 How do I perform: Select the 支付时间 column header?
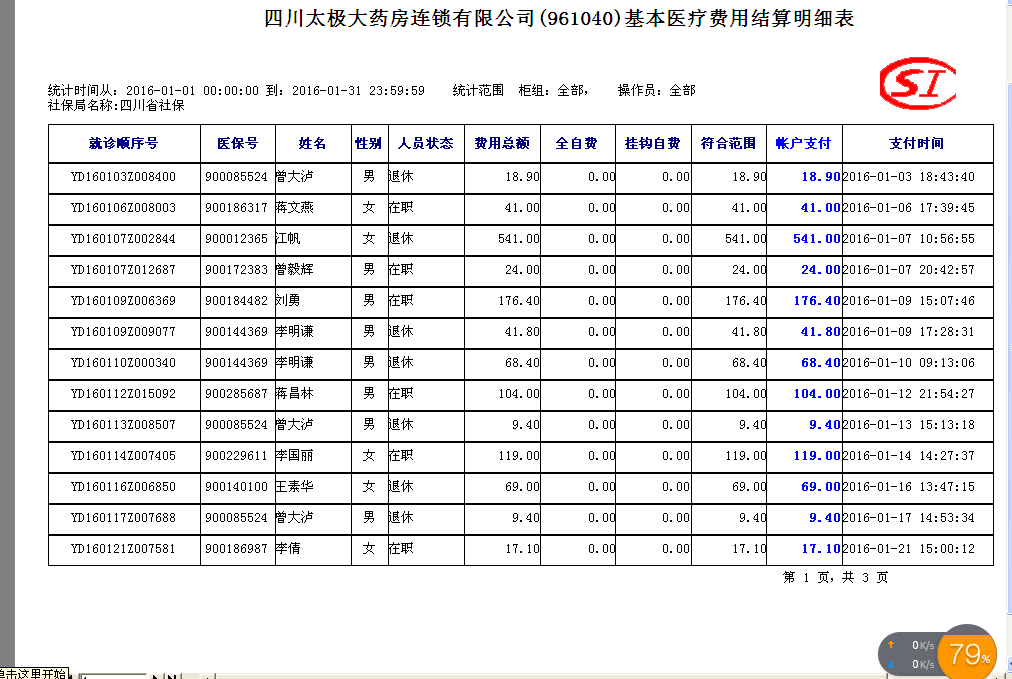pyautogui.click(x=917, y=143)
